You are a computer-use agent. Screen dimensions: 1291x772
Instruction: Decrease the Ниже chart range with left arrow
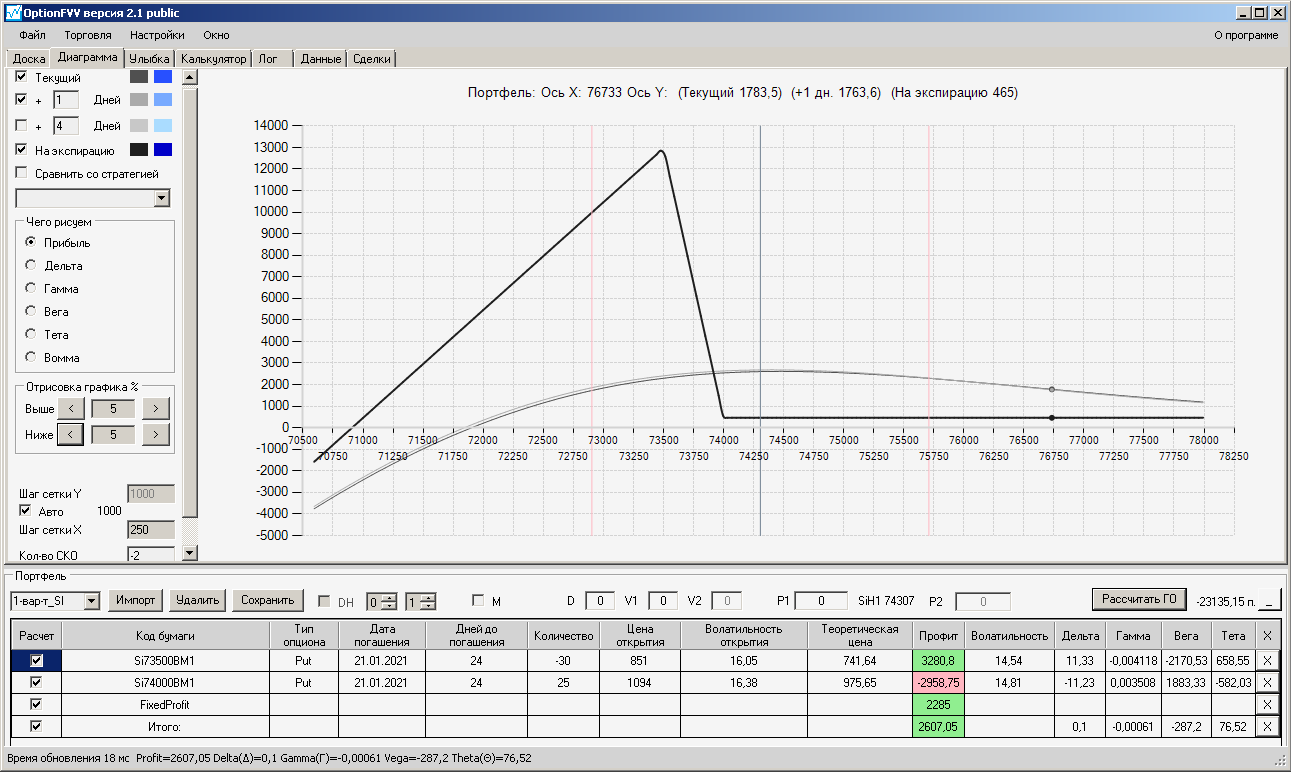[x=70, y=434]
